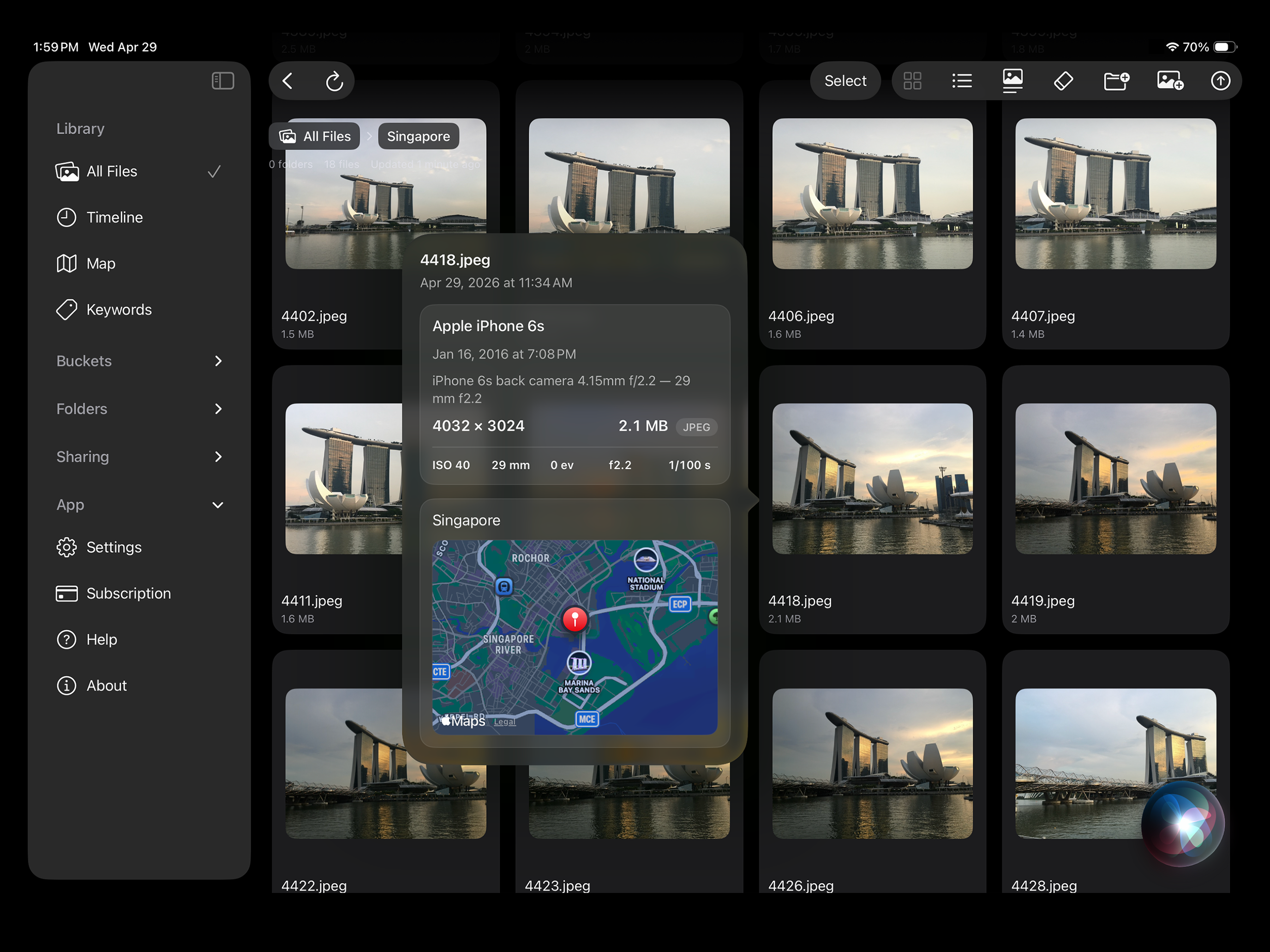Tap the 4418.jpeg title in popover

pyautogui.click(x=455, y=260)
